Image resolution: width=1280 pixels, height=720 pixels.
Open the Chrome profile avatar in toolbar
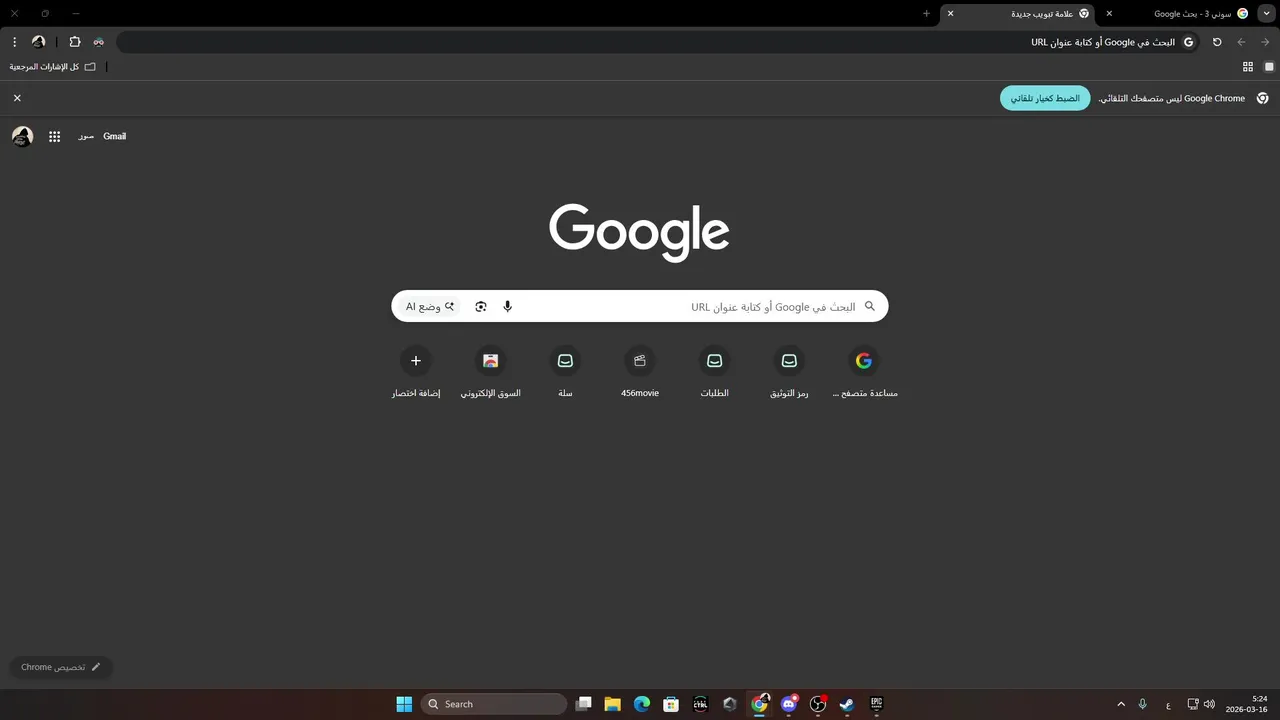[39, 42]
